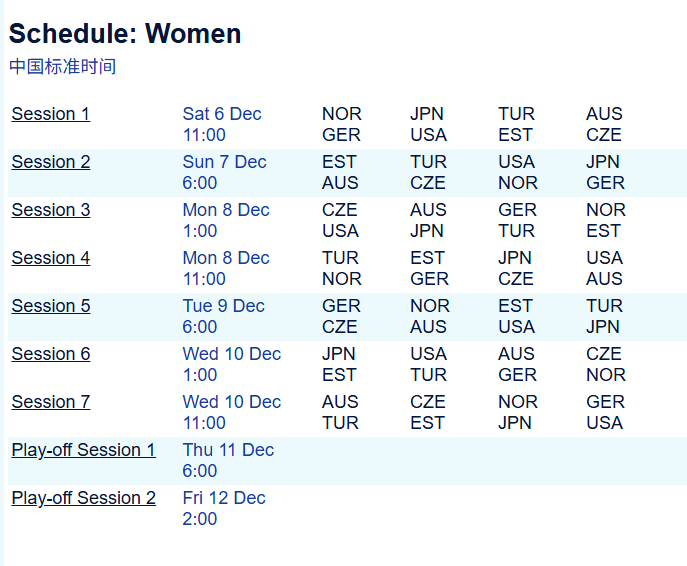Click the Sun 7 Dec date
Viewport: 687px width, 566px height.
224,162
